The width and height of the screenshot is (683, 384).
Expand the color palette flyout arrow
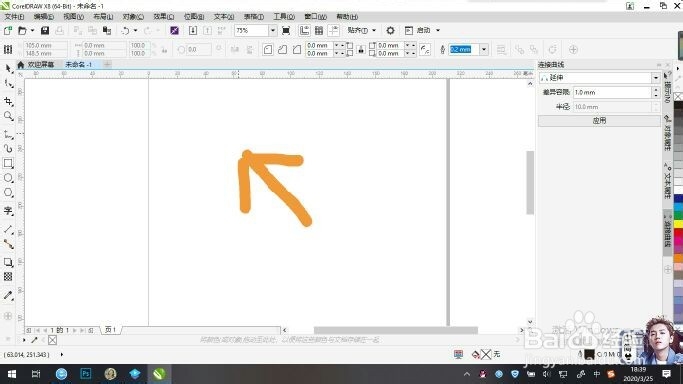(x=677, y=69)
